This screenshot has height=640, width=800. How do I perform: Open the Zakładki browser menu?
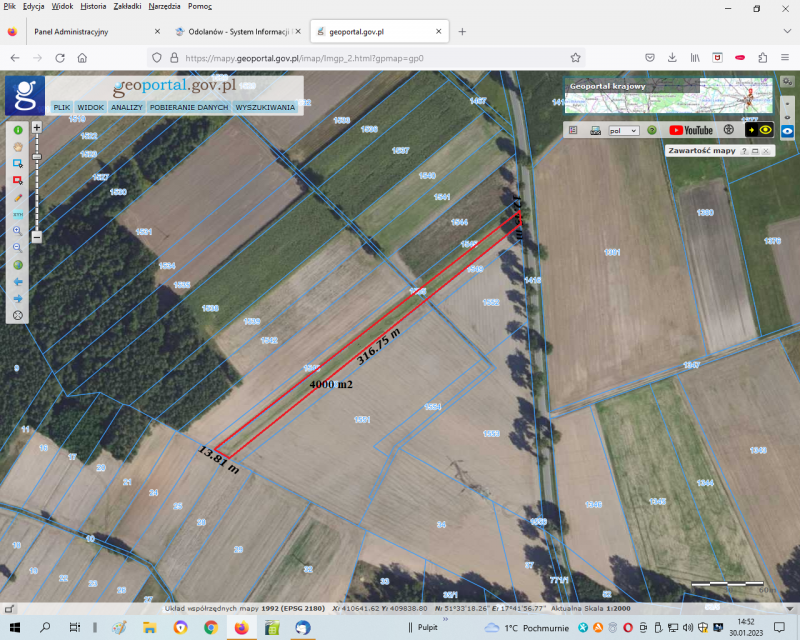click(127, 6)
